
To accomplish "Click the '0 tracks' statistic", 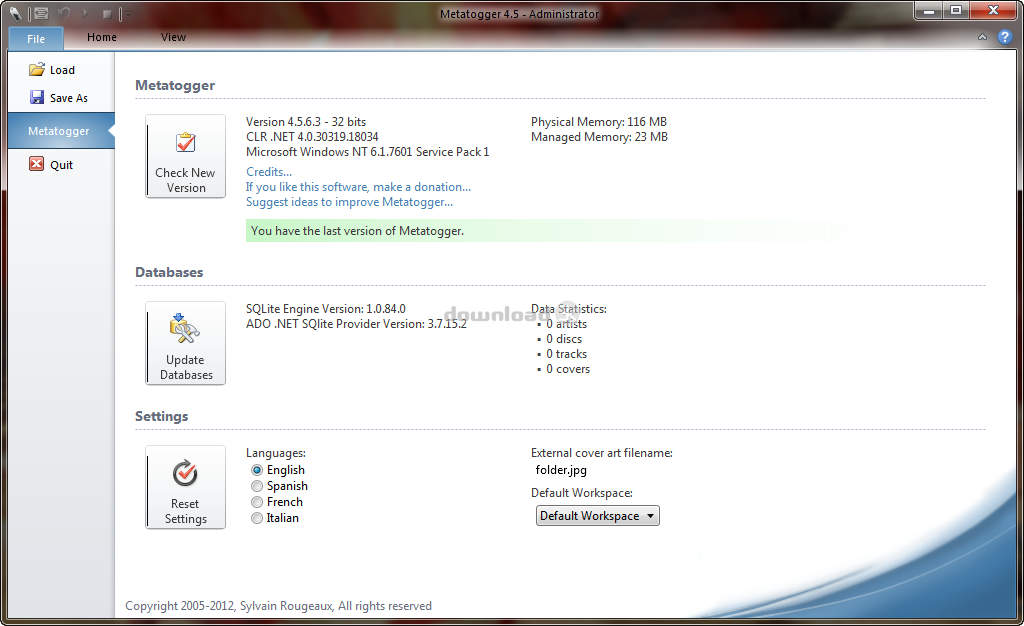I will pos(566,354).
